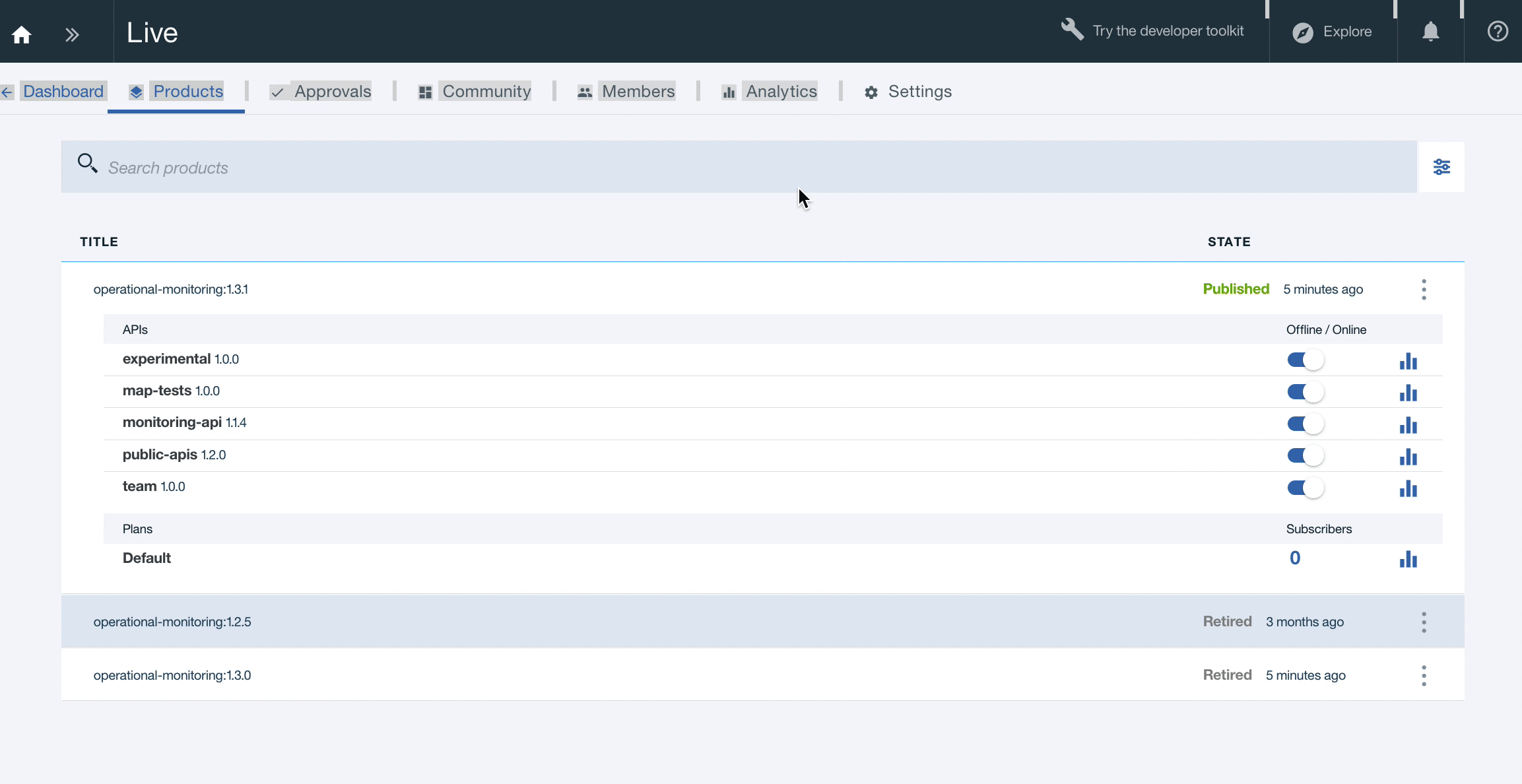Open search filter options icon
The height and width of the screenshot is (784, 1522).
click(x=1441, y=167)
